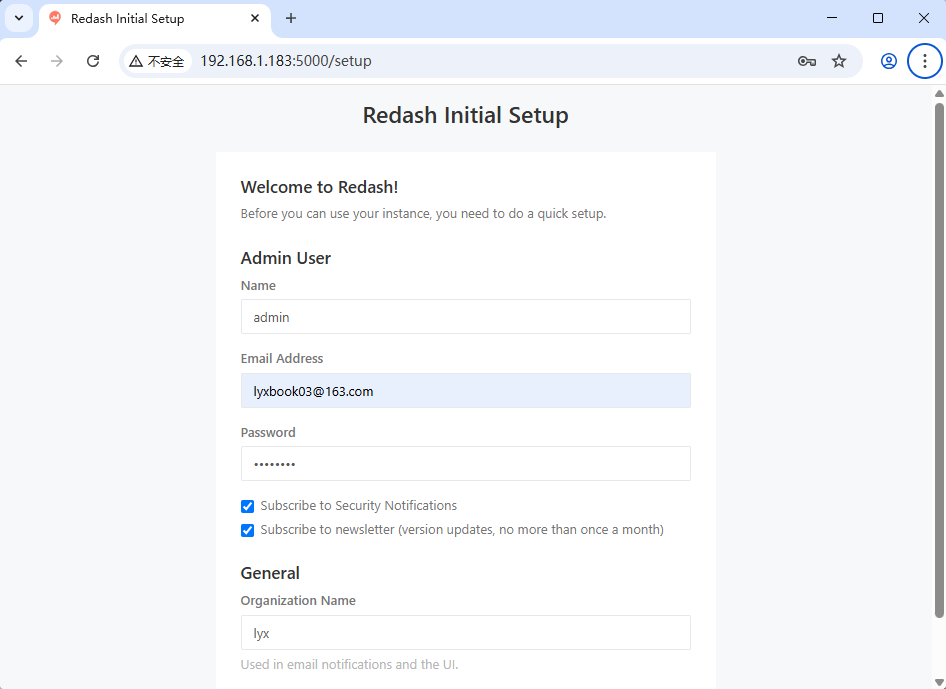The image size is (946, 689).
Task: Open a new browser tab
Action: (x=291, y=18)
